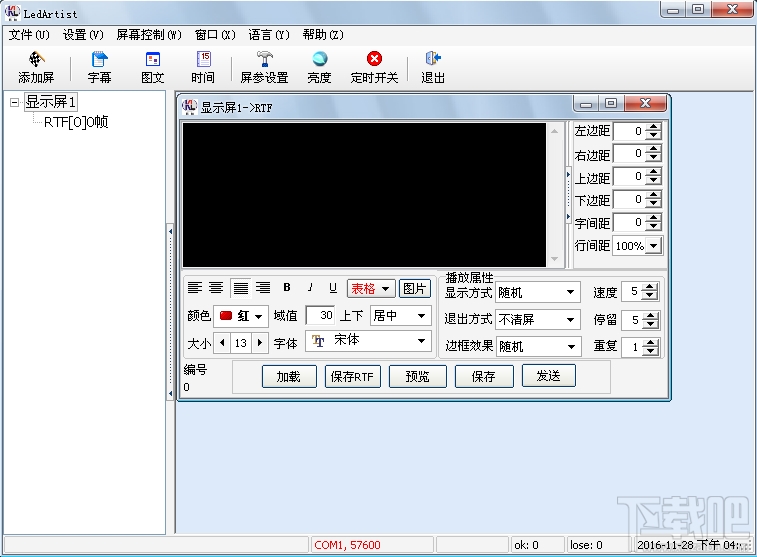Toggle underline (U) formatting
Screen dimensions: 757x557
coord(333,288)
